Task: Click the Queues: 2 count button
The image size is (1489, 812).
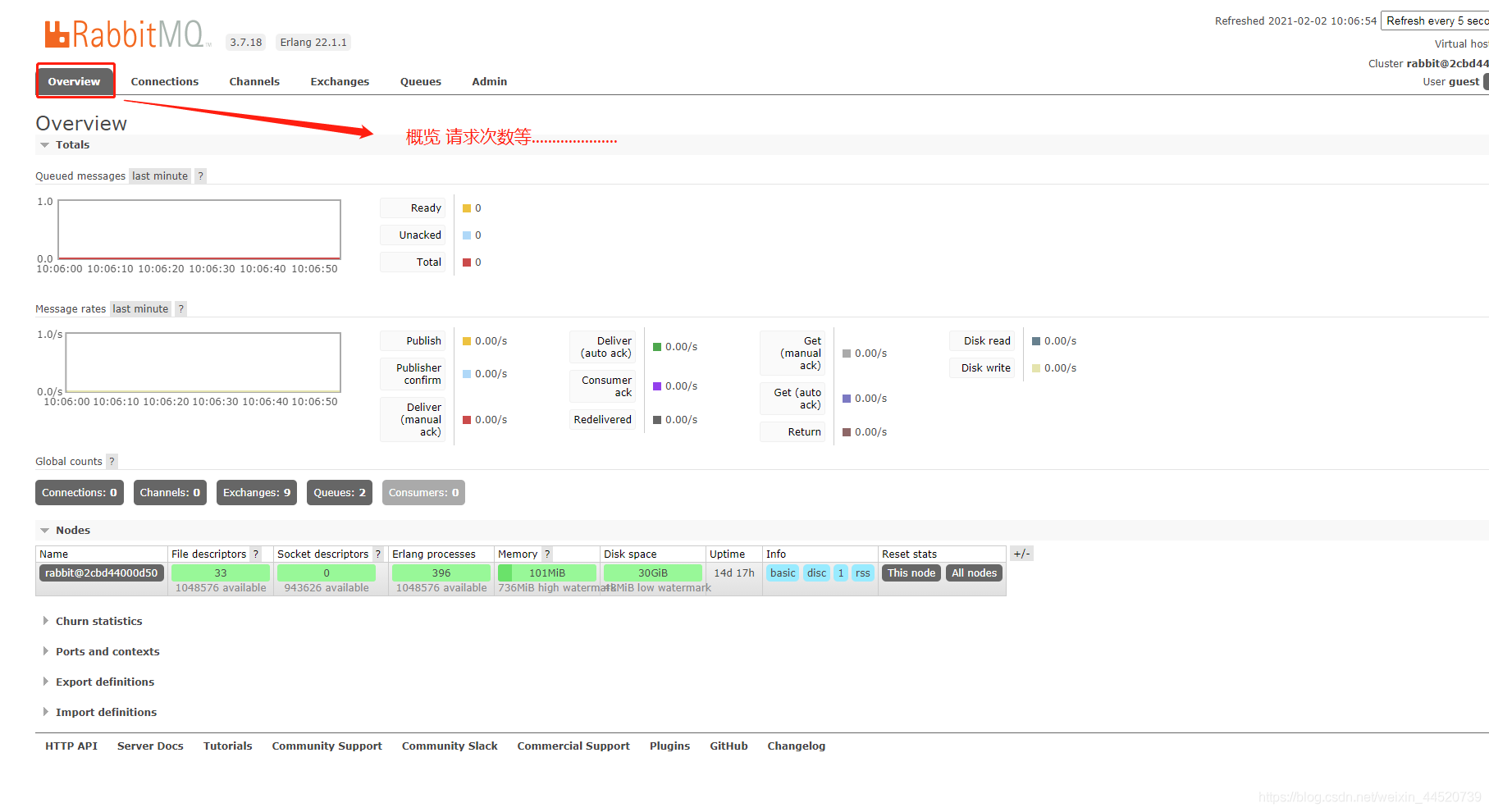Action: 340,492
